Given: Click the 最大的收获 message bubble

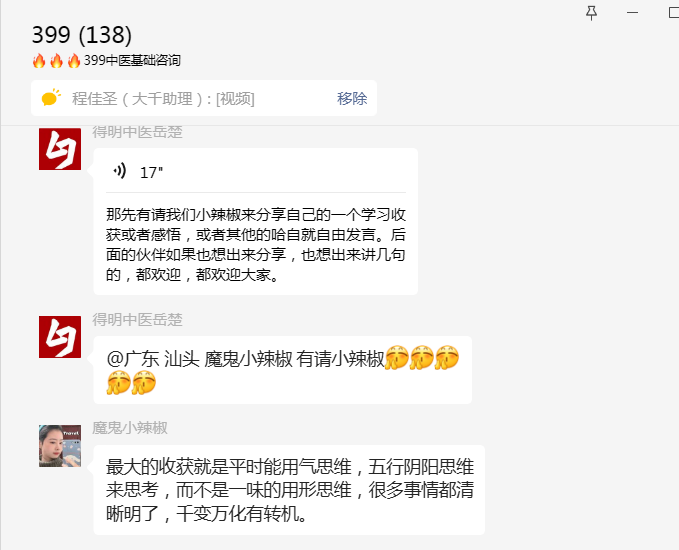Looking at the screenshot, I should click(289, 490).
